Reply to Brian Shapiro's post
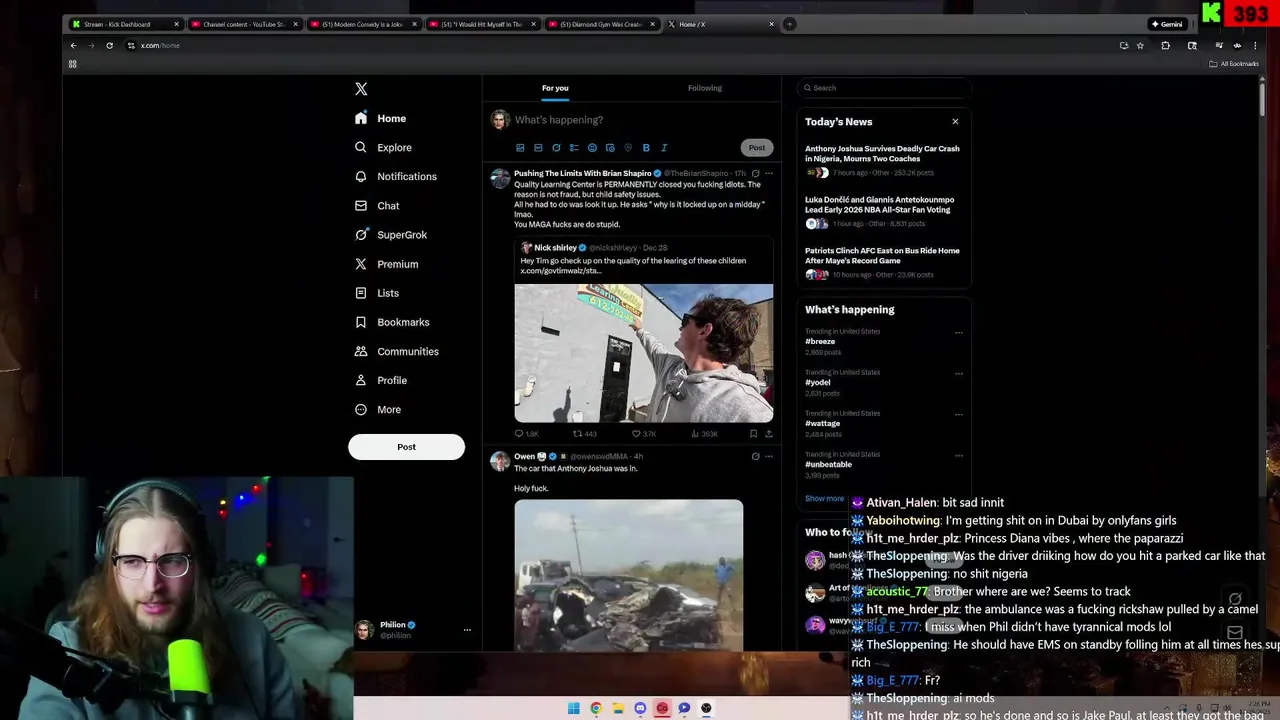 (526, 434)
